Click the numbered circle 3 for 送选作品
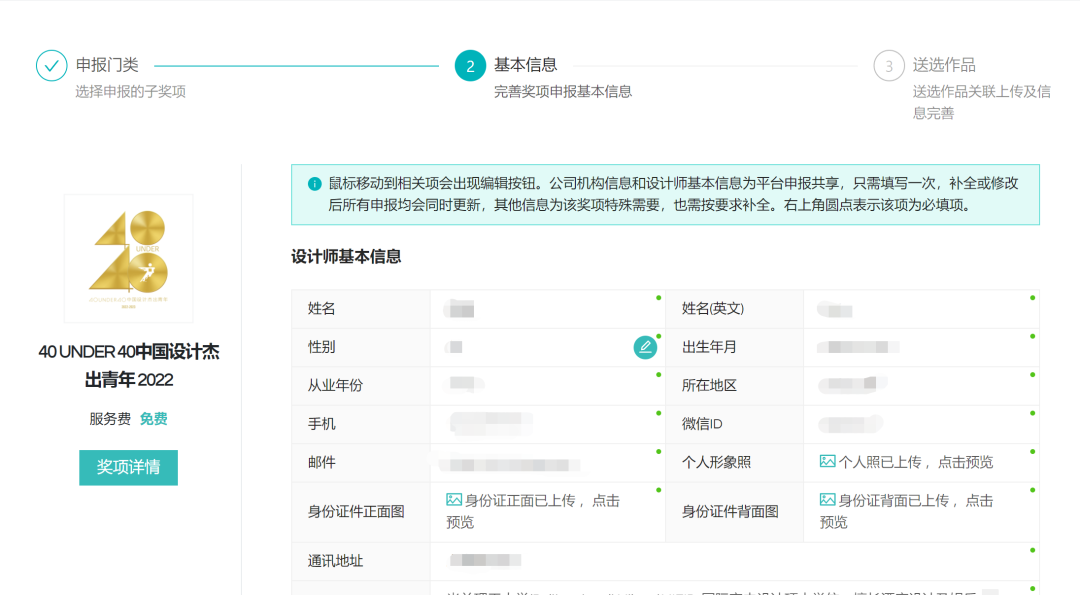This screenshot has width=1080, height=595. (888, 66)
